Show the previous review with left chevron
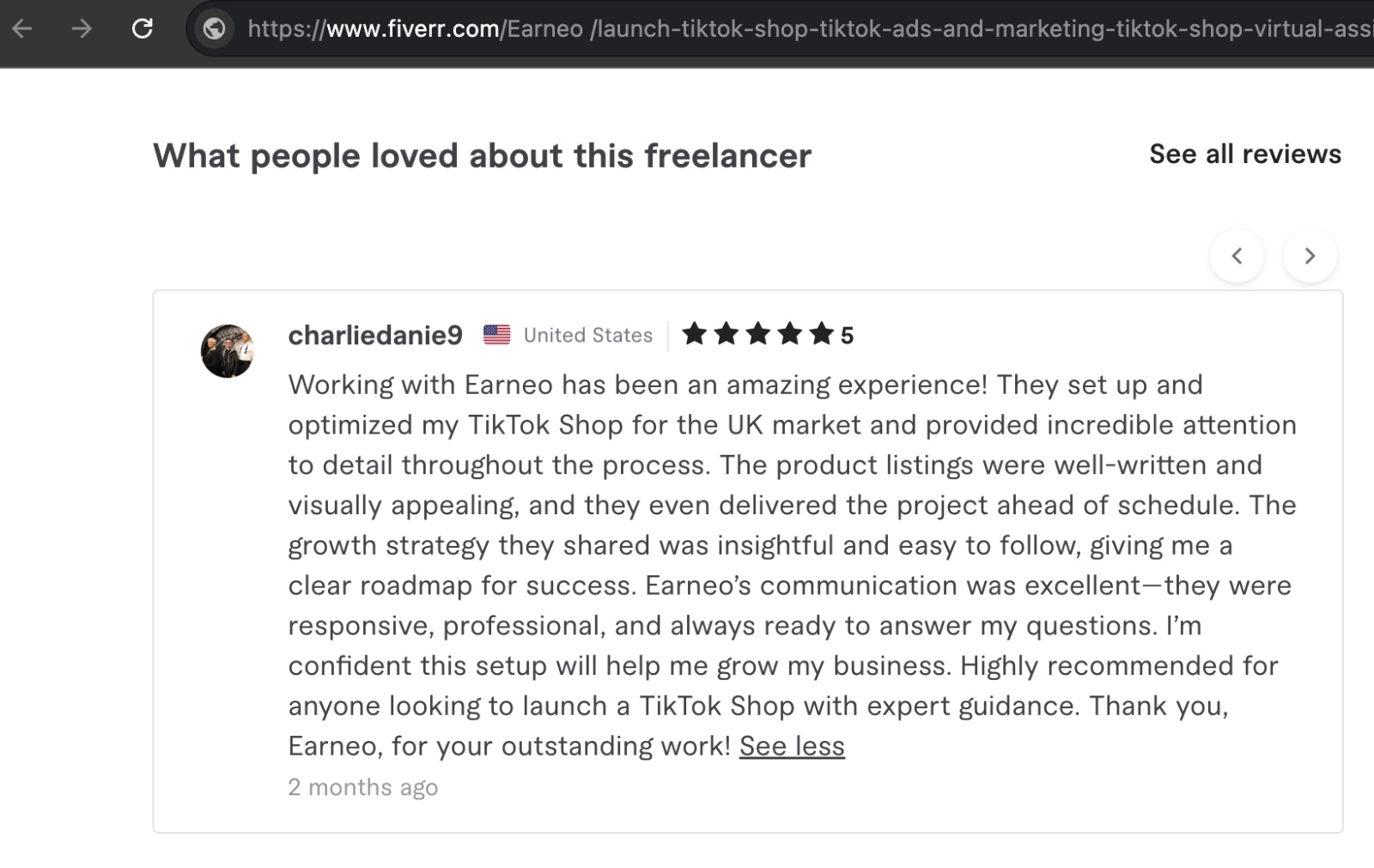This screenshot has width=1374, height=868. point(1237,256)
